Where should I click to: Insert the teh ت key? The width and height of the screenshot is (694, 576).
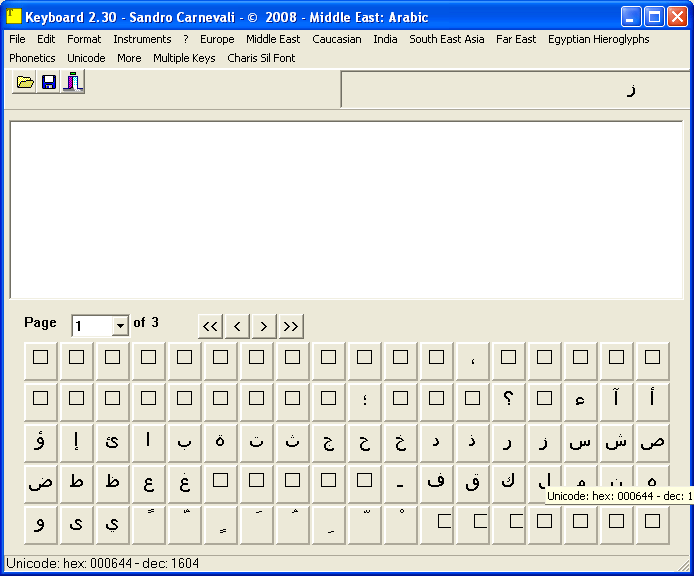tap(256, 443)
